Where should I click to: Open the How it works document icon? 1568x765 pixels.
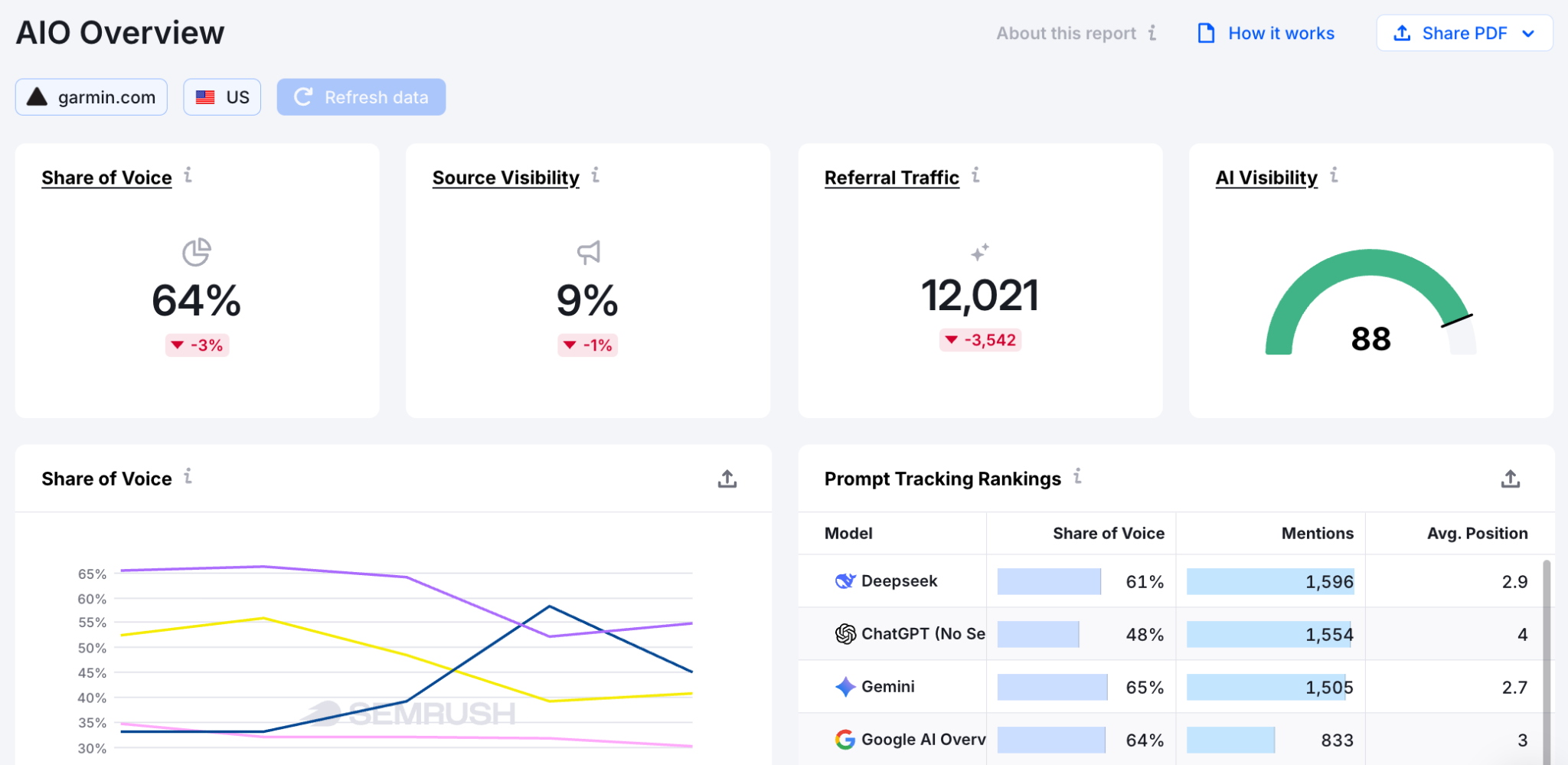click(x=1206, y=33)
